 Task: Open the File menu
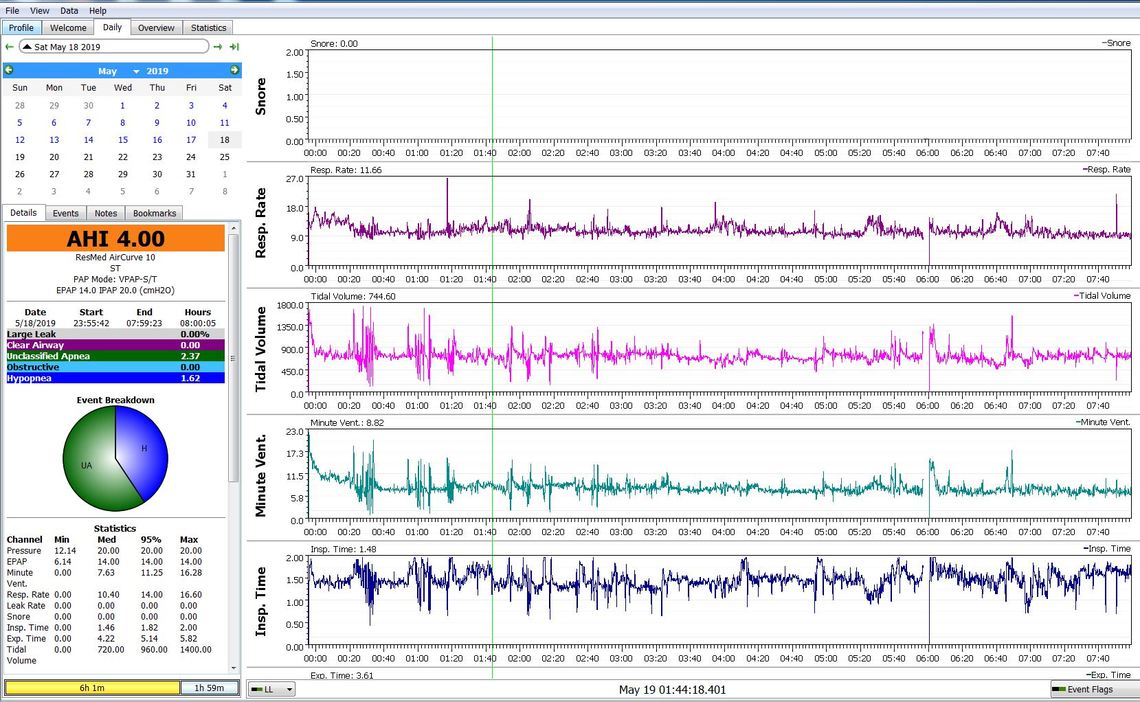click(x=12, y=11)
